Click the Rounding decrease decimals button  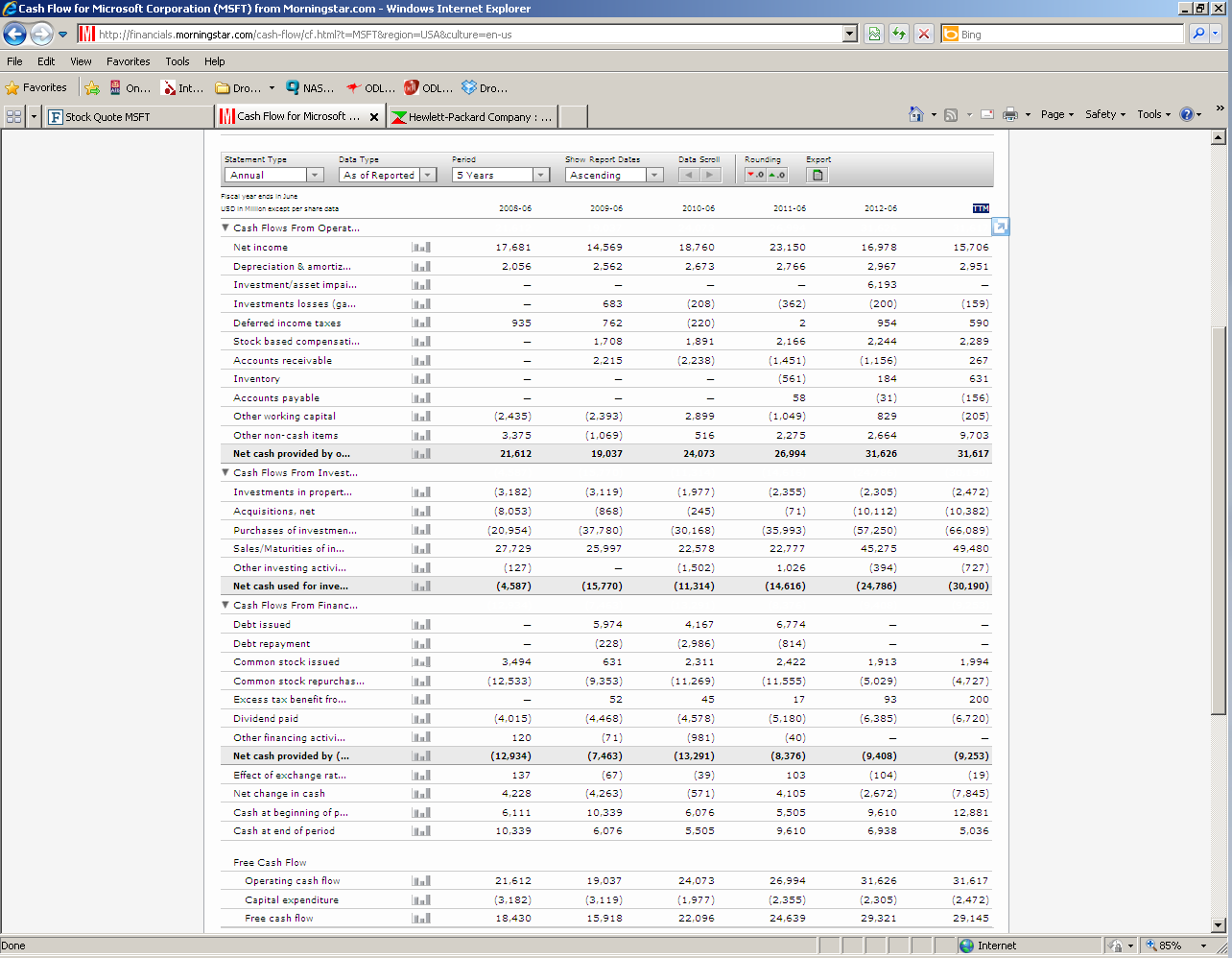(756, 175)
